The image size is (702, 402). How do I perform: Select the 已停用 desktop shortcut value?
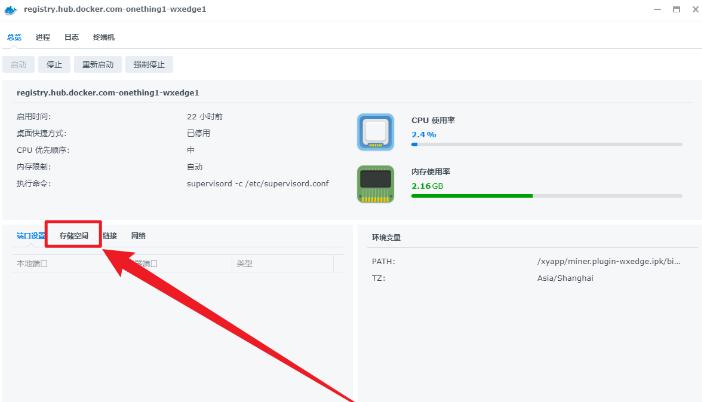(x=198, y=133)
